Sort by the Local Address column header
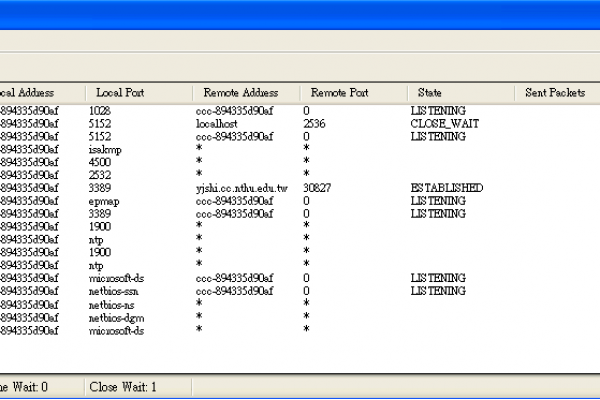600x400 pixels. tap(30, 92)
